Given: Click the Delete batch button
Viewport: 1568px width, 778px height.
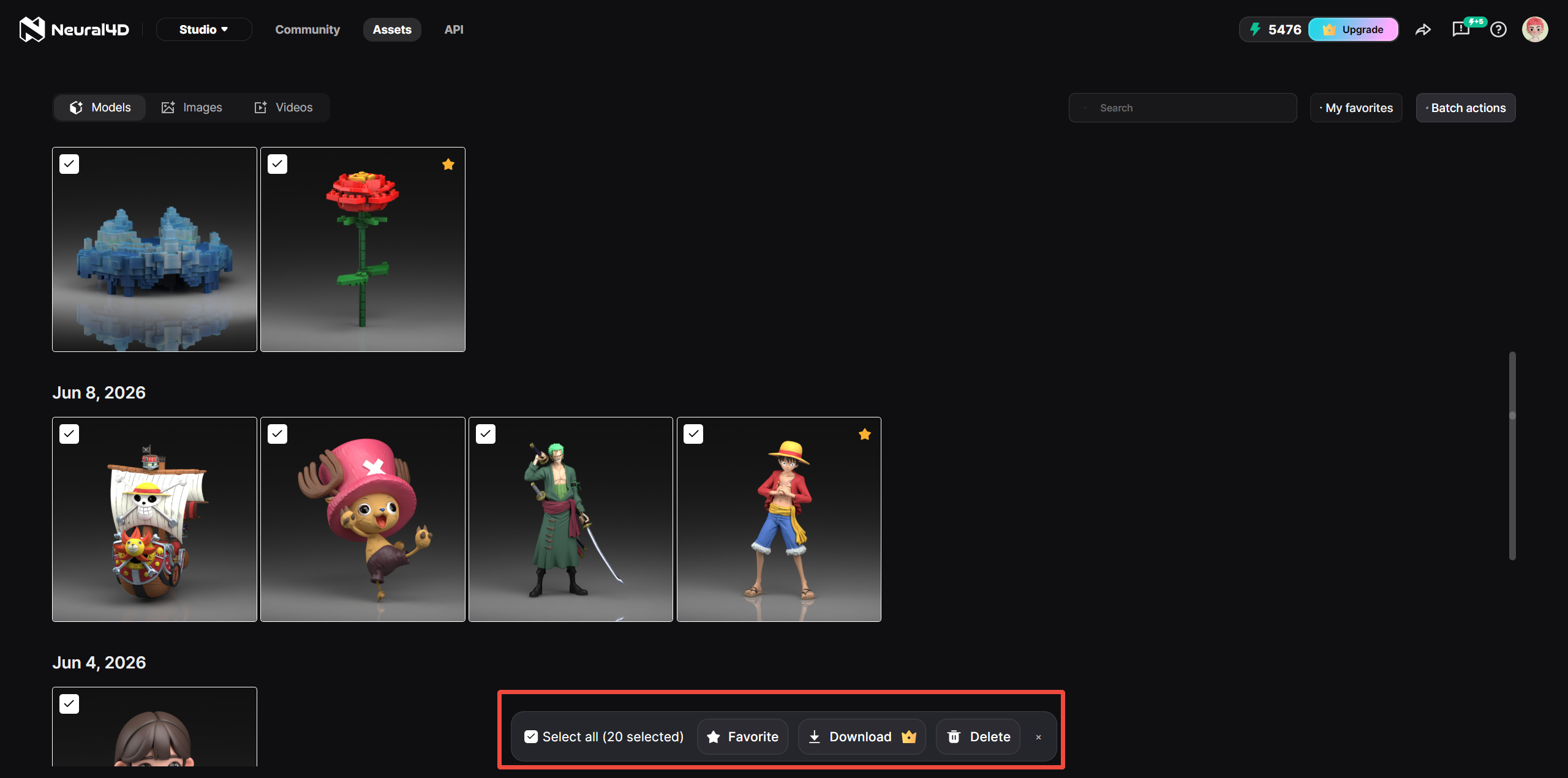Looking at the screenshot, I should point(978,736).
